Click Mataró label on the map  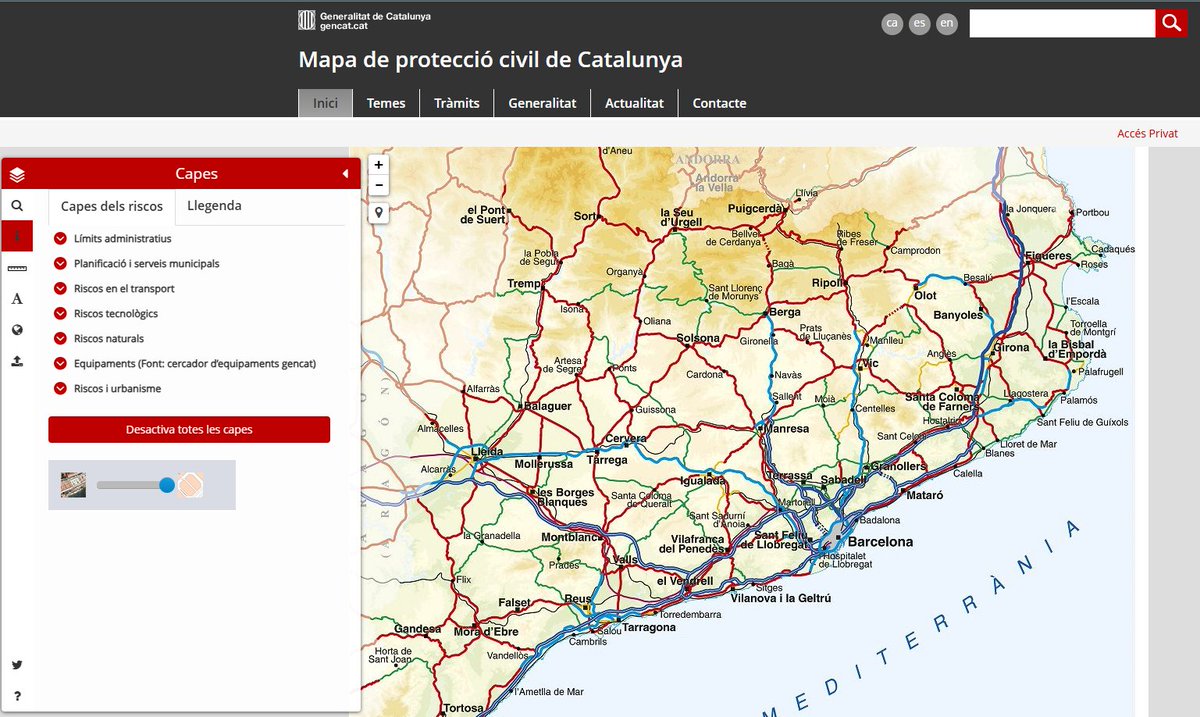click(923, 494)
